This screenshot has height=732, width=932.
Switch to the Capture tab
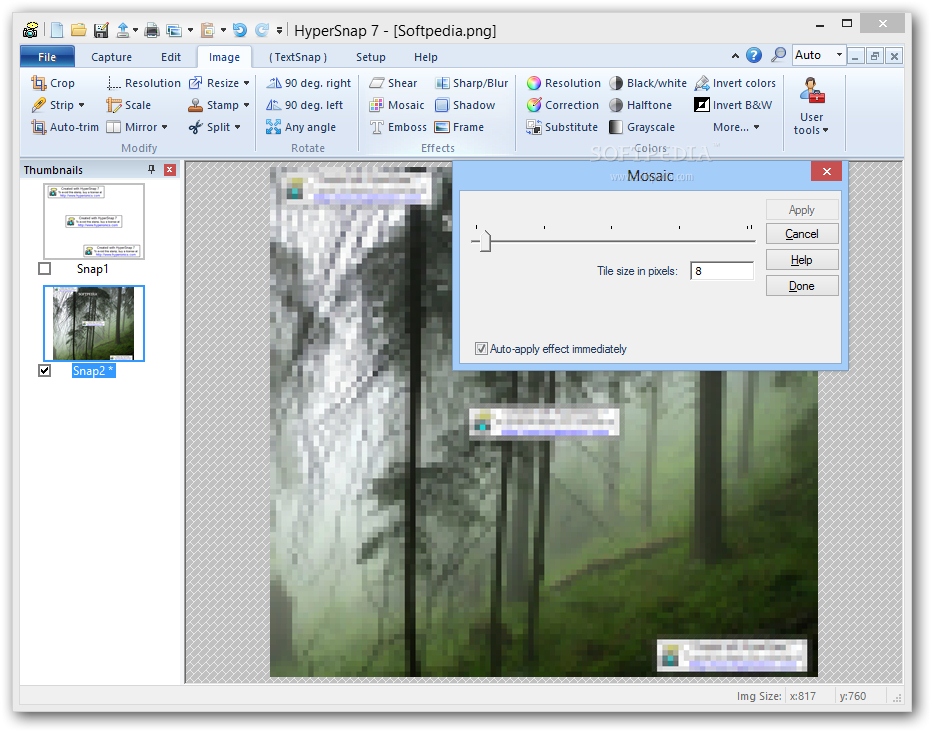111,57
